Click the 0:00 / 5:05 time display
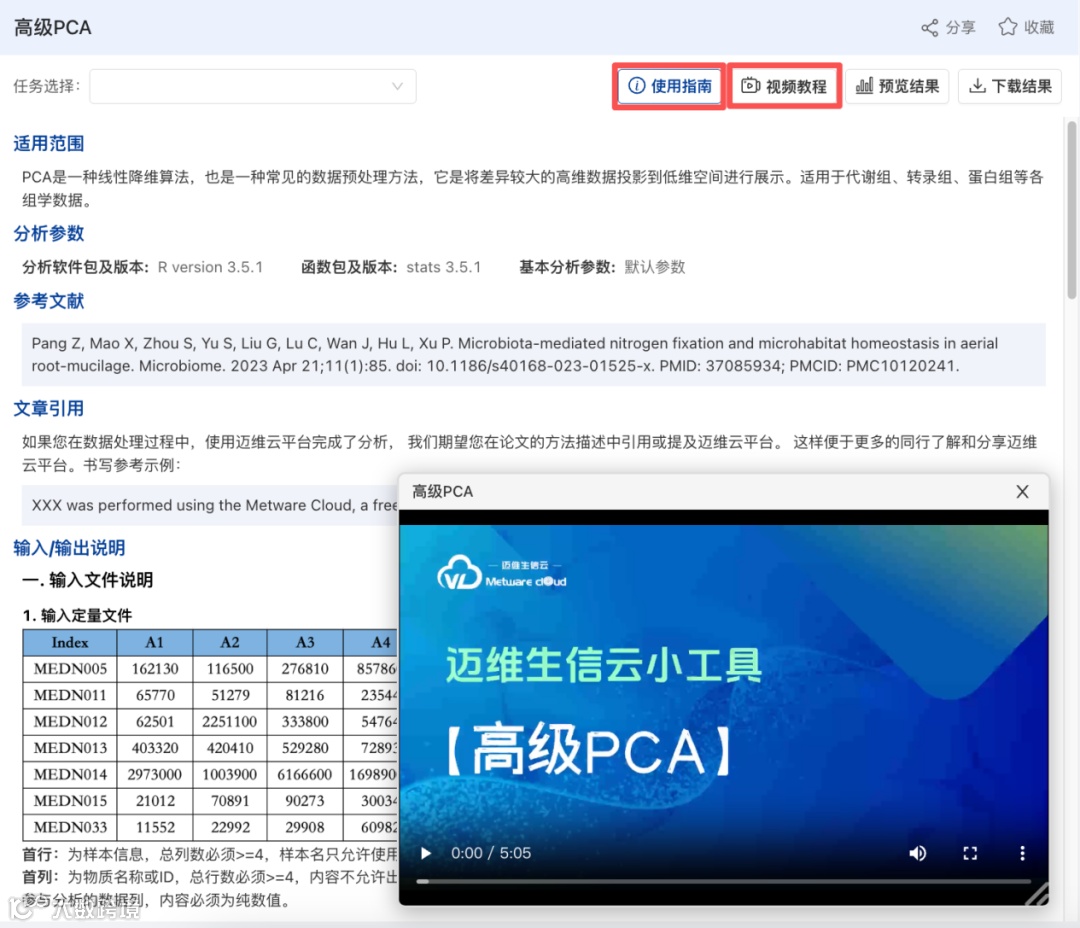Screen dimensions: 1080x928 tap(491, 854)
